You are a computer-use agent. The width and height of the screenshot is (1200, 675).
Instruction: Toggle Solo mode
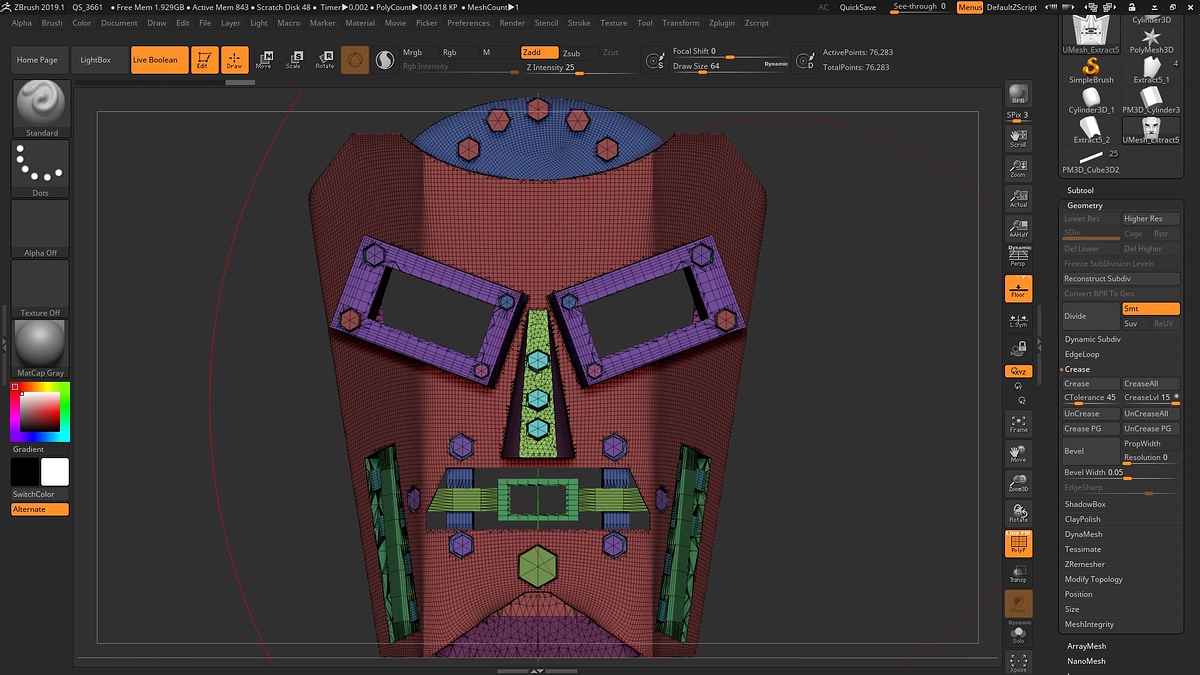[x=1018, y=635]
